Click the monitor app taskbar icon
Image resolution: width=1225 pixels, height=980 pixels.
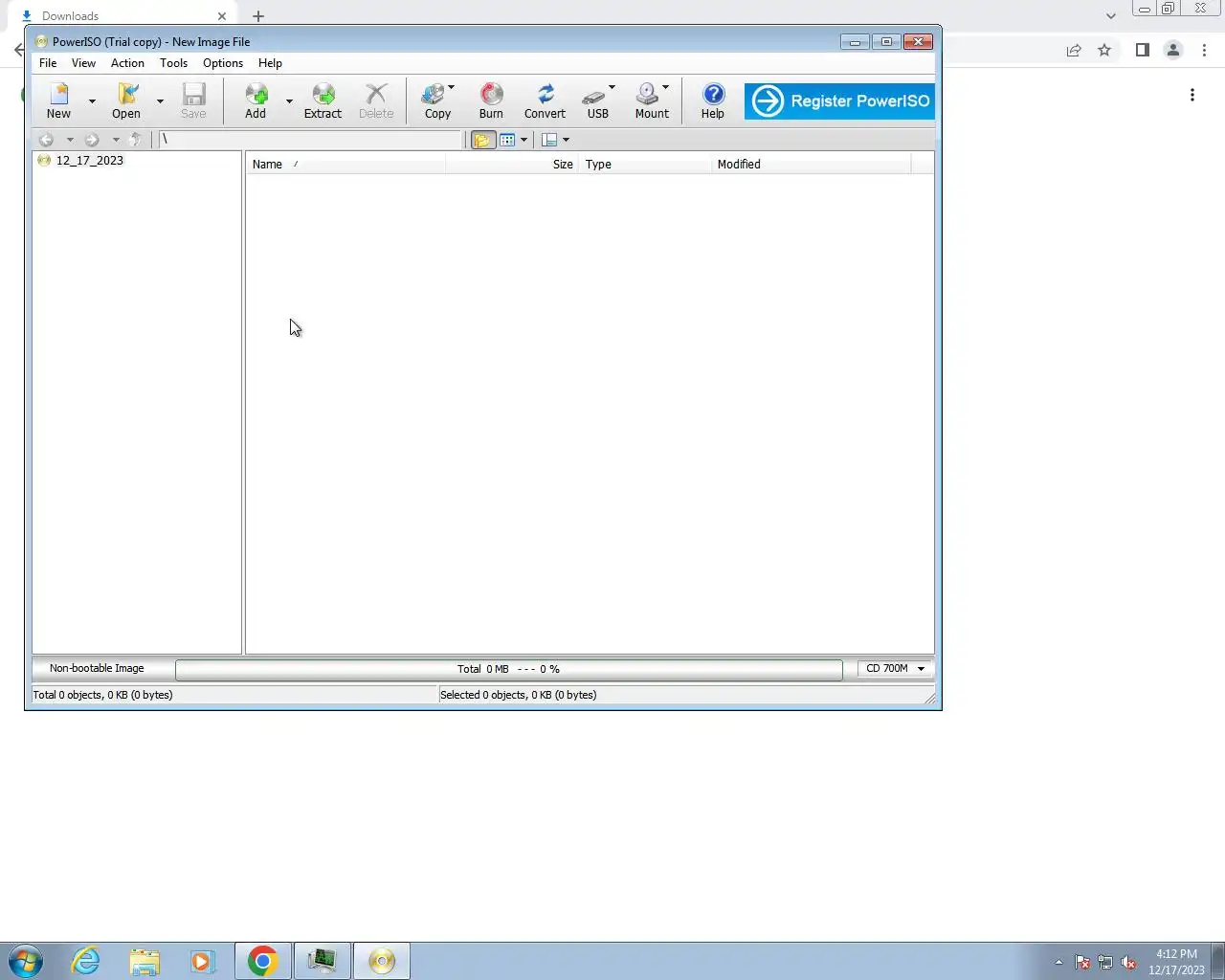pos(322,961)
